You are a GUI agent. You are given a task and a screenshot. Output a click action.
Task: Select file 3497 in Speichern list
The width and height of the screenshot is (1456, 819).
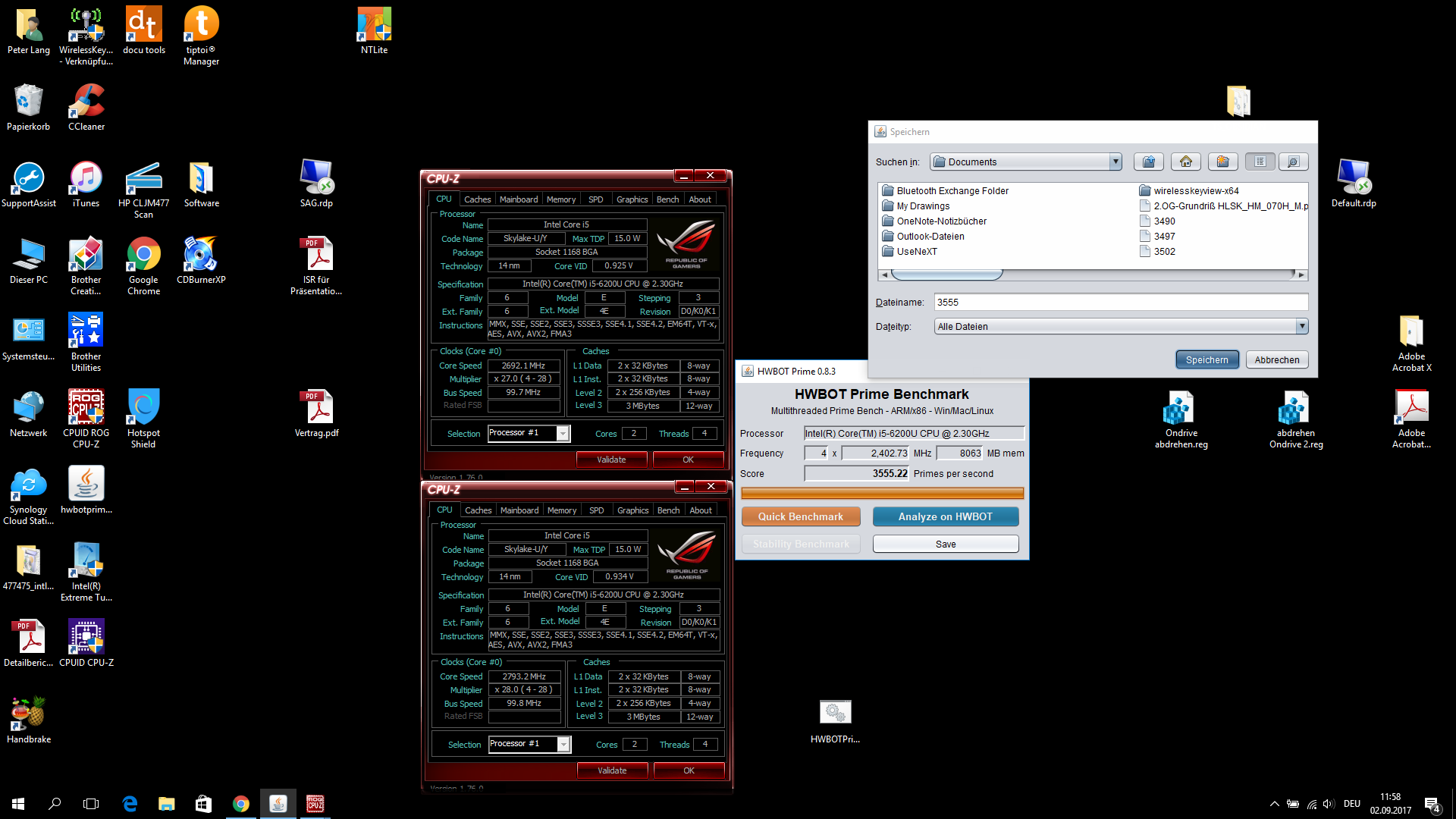[x=1157, y=237]
